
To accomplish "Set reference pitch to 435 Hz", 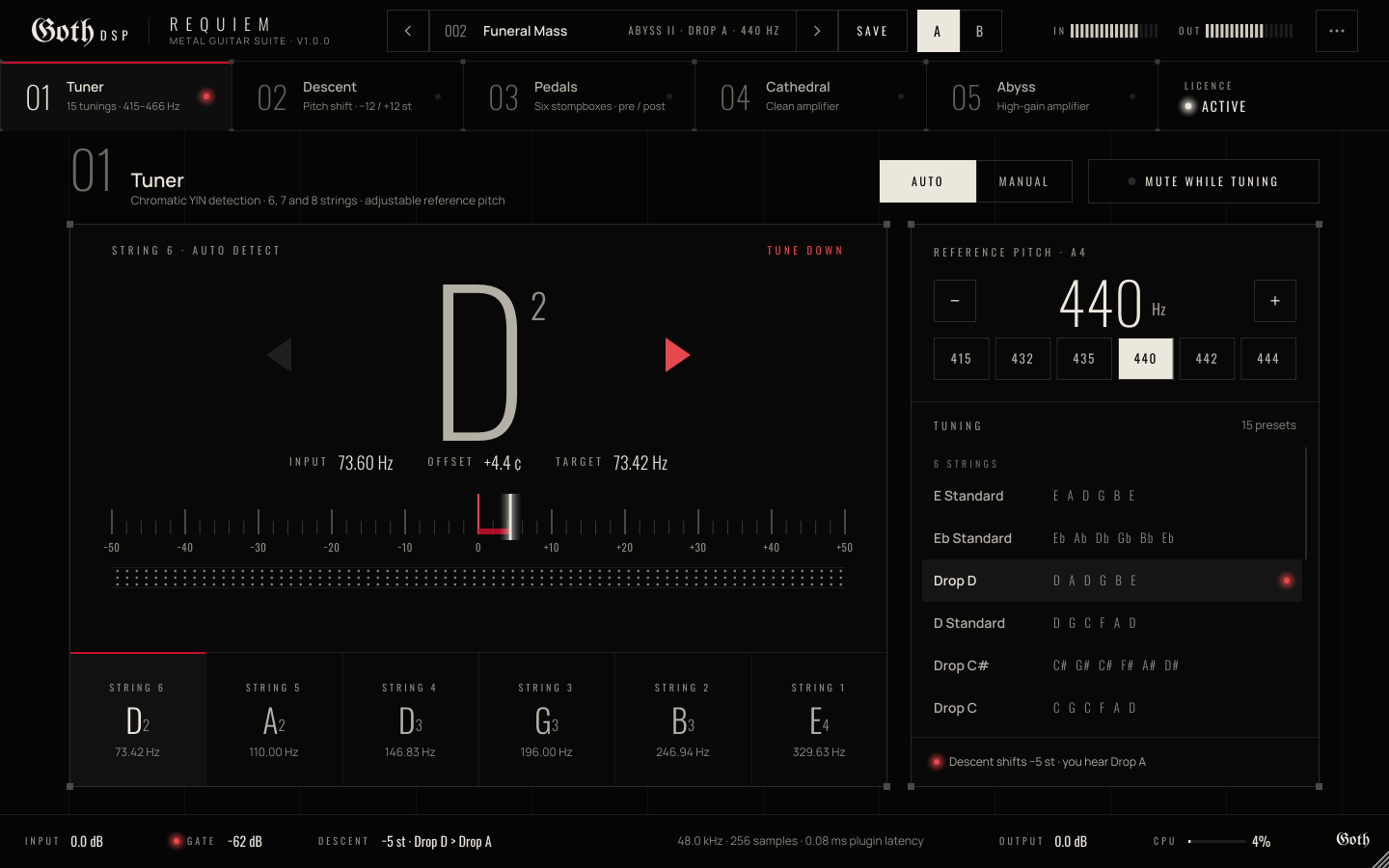I will pyautogui.click(x=1084, y=359).
